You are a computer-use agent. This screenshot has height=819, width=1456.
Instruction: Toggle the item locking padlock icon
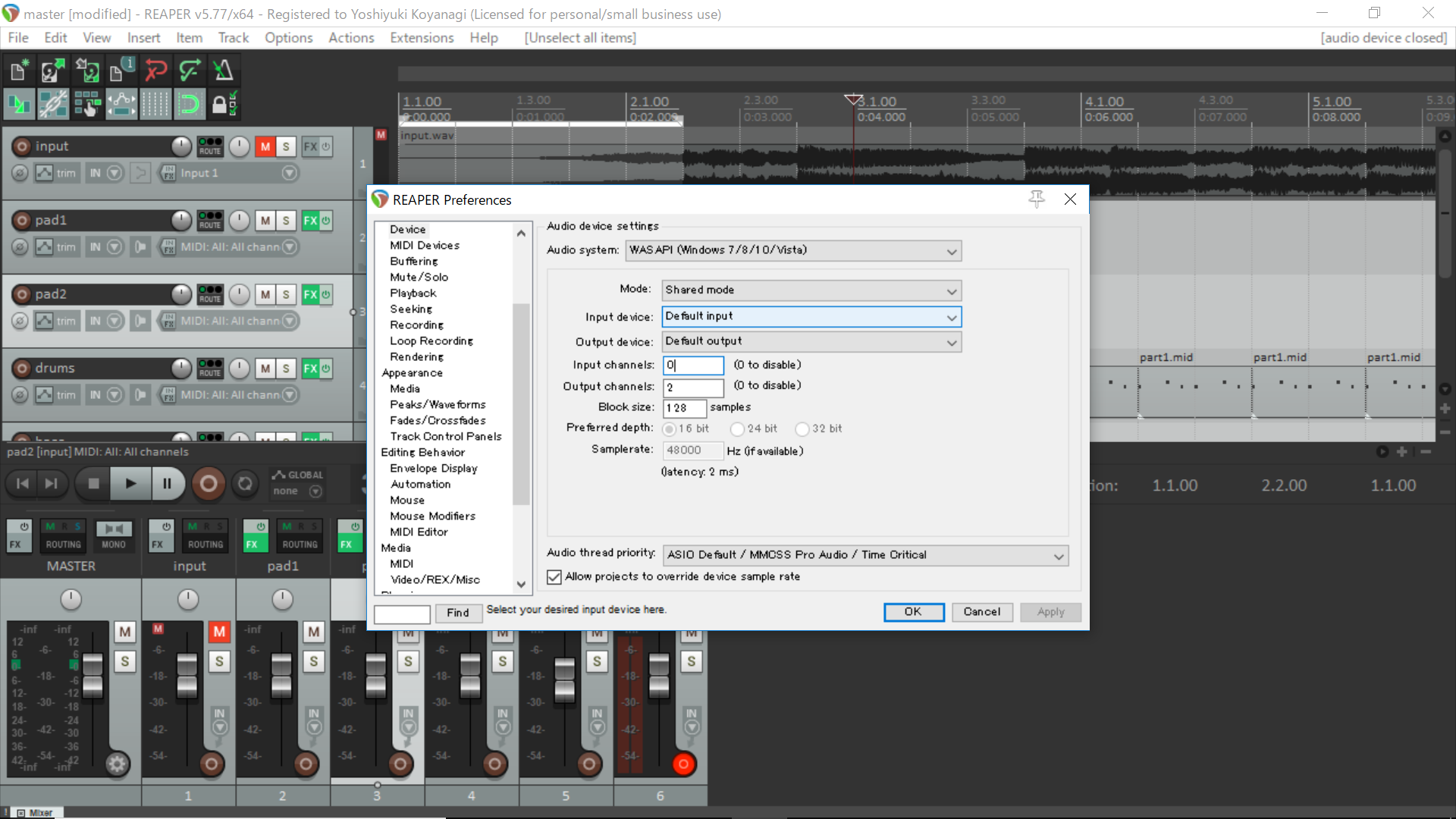[222, 104]
